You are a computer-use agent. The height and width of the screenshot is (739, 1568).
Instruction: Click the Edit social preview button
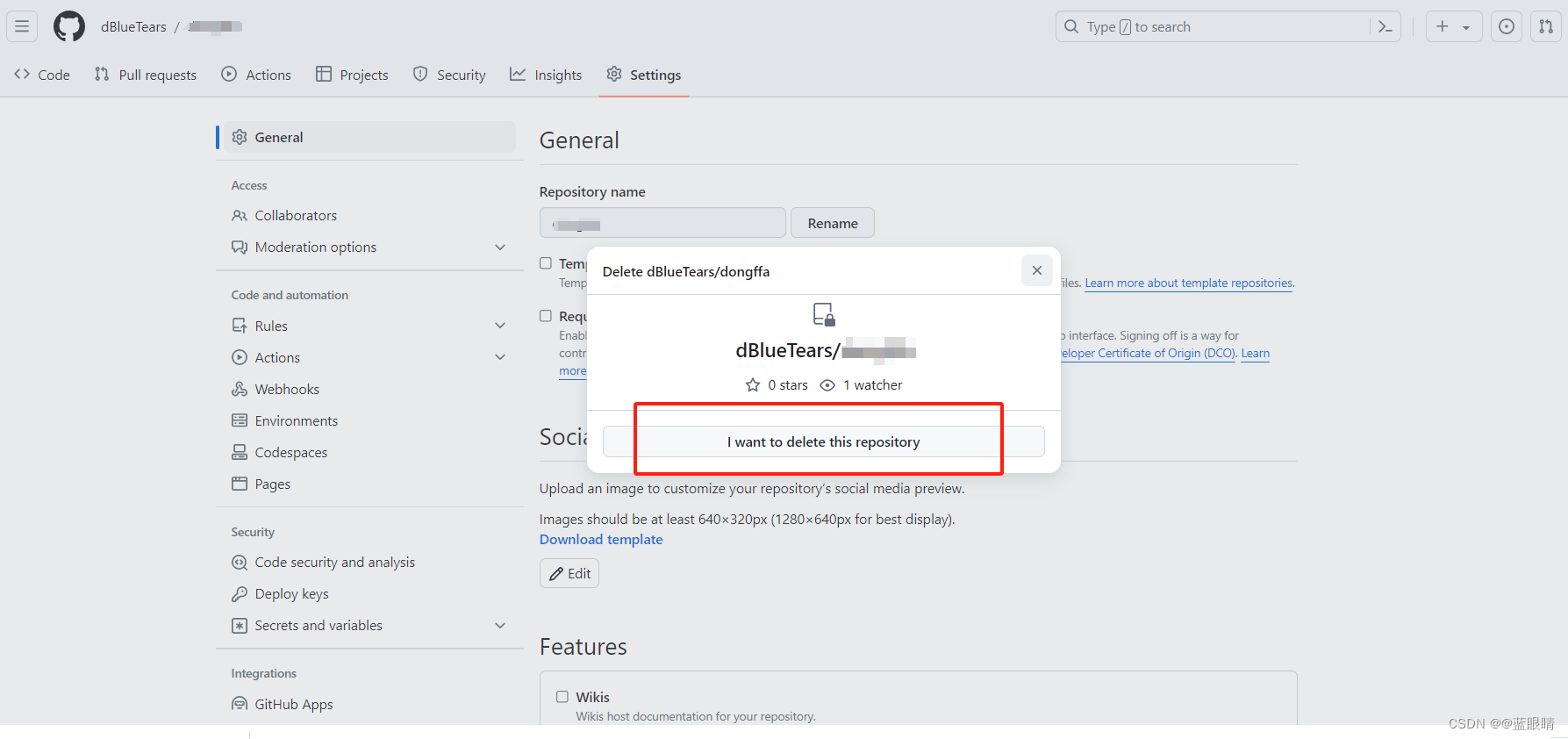pyautogui.click(x=569, y=573)
